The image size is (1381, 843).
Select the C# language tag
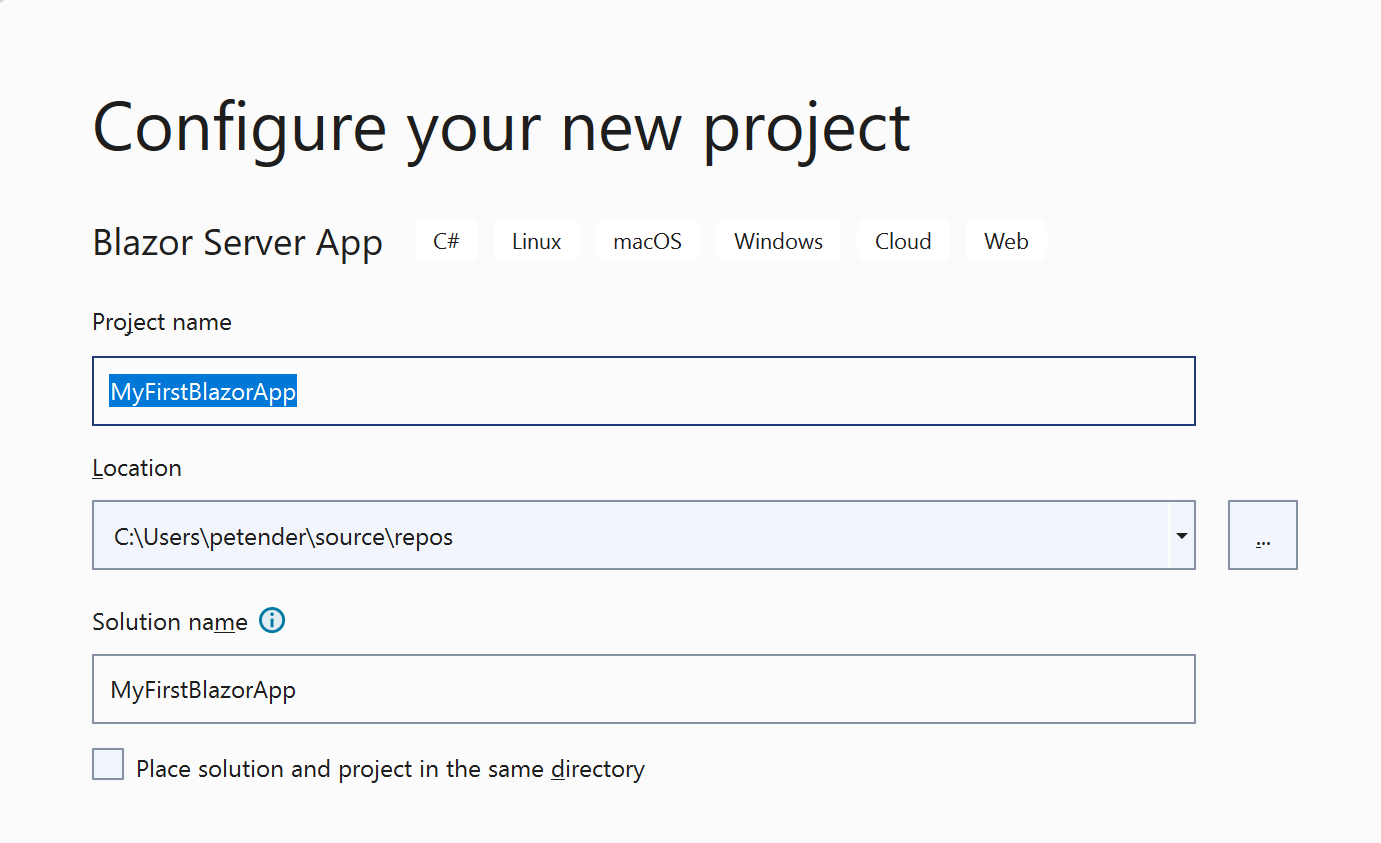(x=446, y=240)
